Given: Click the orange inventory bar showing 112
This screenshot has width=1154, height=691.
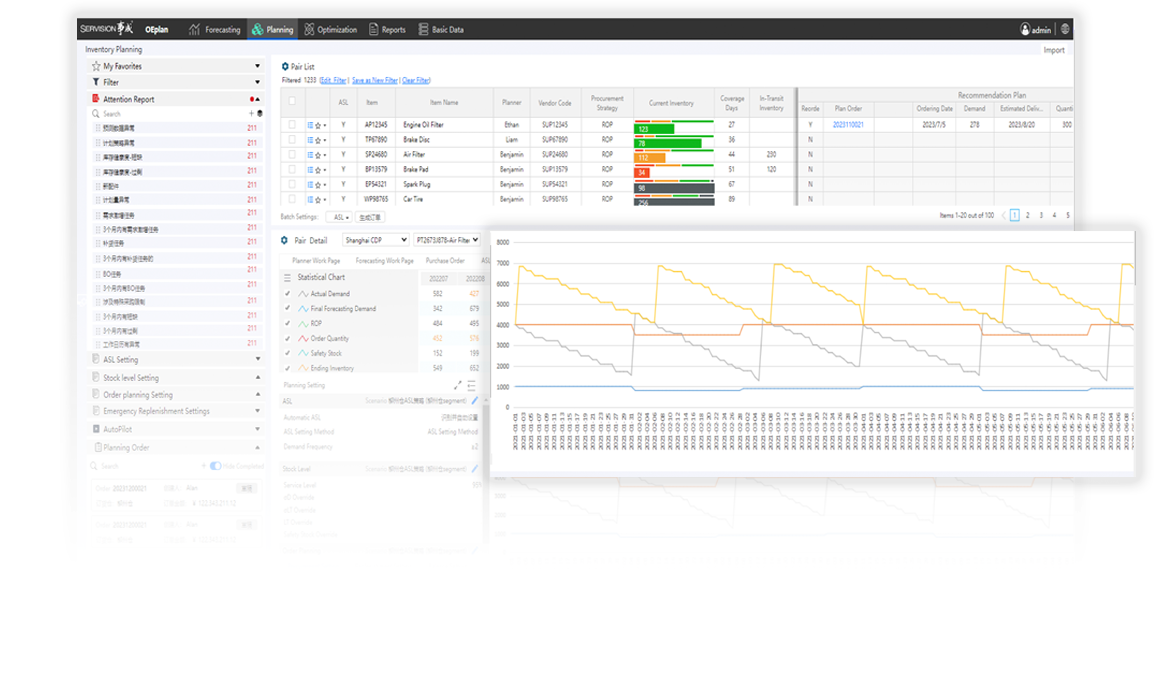Looking at the screenshot, I should point(650,157).
